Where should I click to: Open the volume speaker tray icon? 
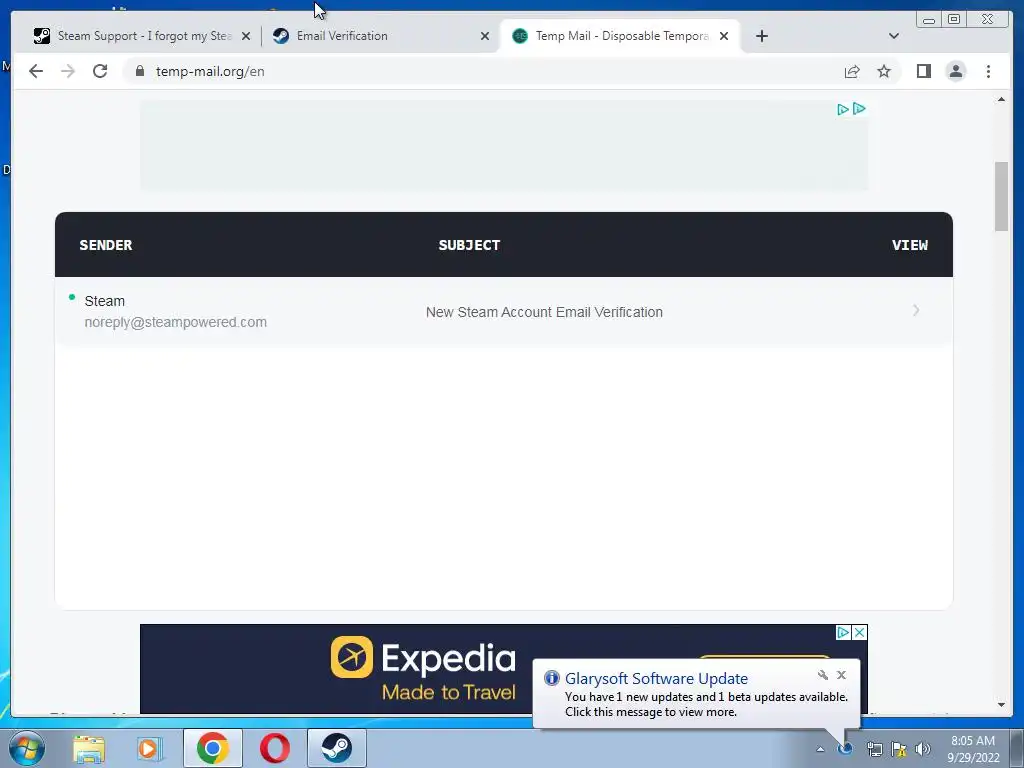tap(922, 749)
